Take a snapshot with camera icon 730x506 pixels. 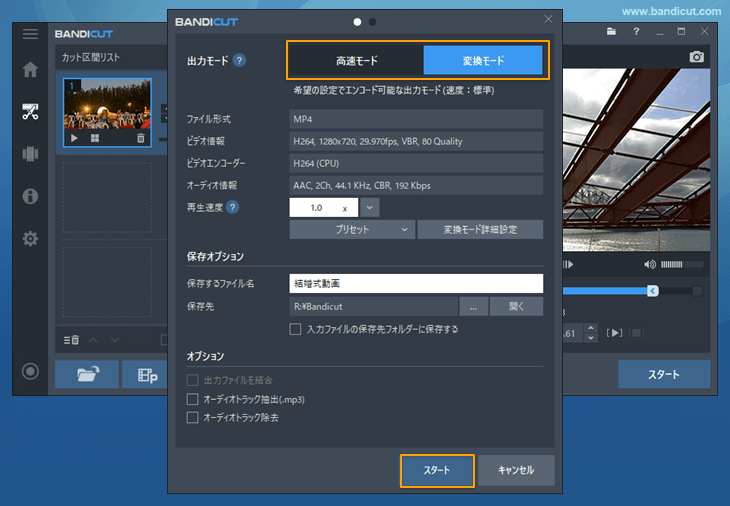coord(696,57)
